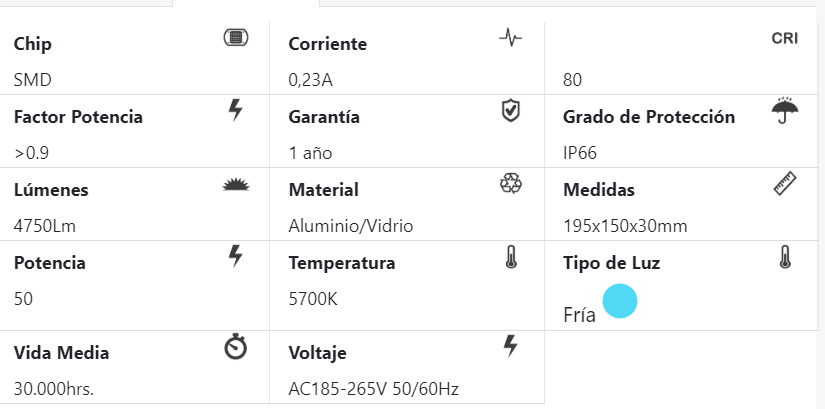Image resolution: width=825 pixels, height=409 pixels.
Task: Click the lightning bolt beside Voltaje
Action: pyautogui.click(x=510, y=346)
